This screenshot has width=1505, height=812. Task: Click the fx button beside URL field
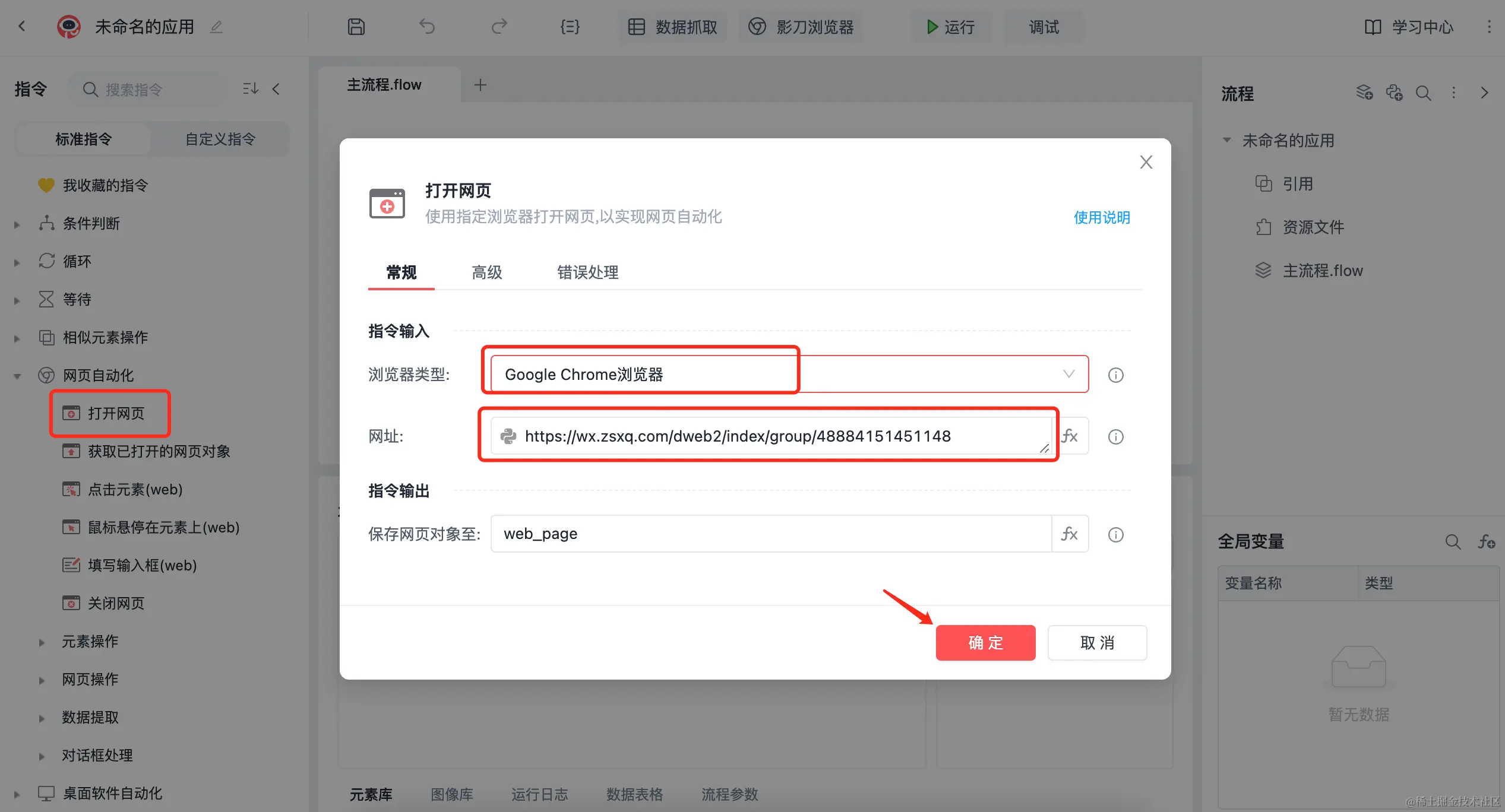(x=1070, y=436)
